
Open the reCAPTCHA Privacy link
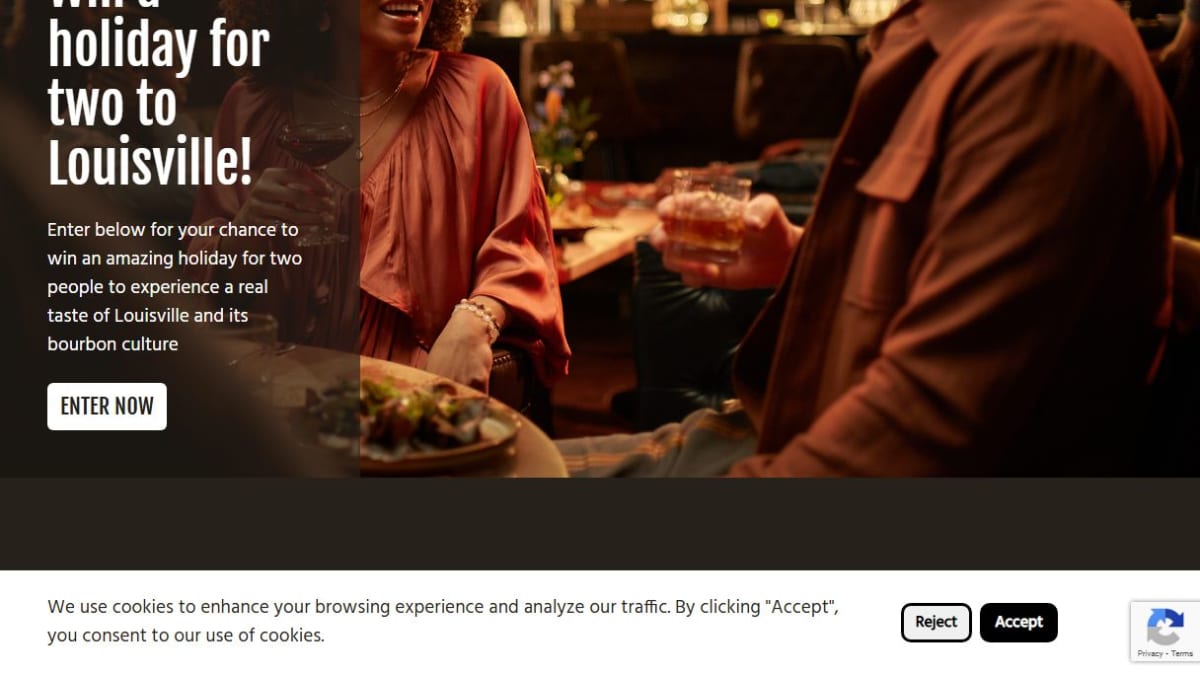click(1151, 653)
